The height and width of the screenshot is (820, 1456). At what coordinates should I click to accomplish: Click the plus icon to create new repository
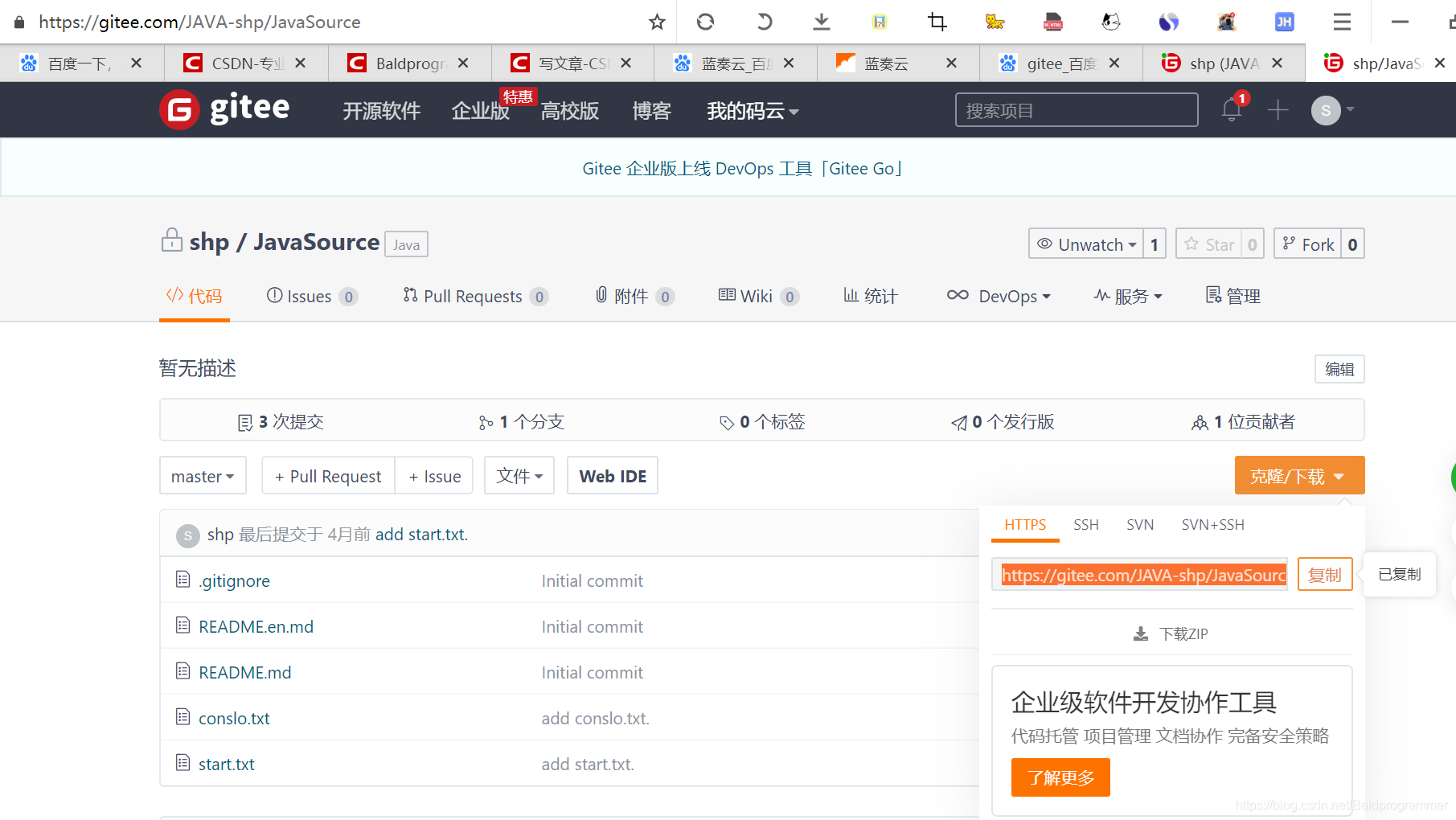point(1277,110)
